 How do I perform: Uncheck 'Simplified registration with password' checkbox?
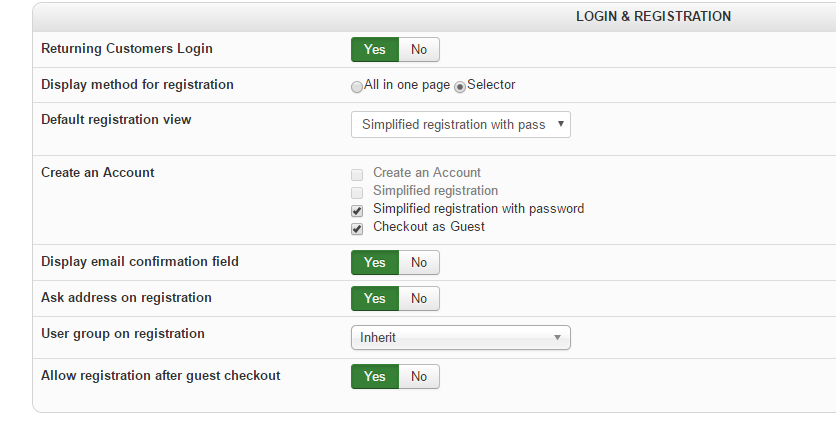357,210
